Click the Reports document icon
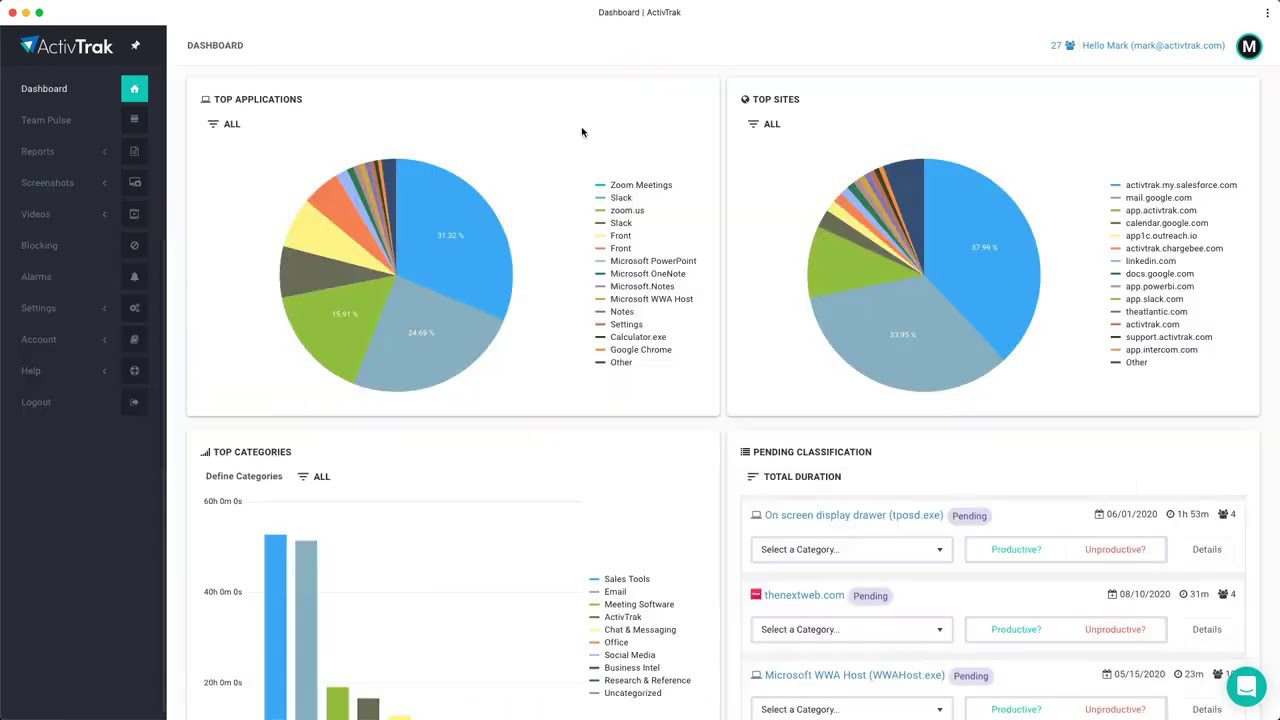The image size is (1280, 720). point(134,151)
